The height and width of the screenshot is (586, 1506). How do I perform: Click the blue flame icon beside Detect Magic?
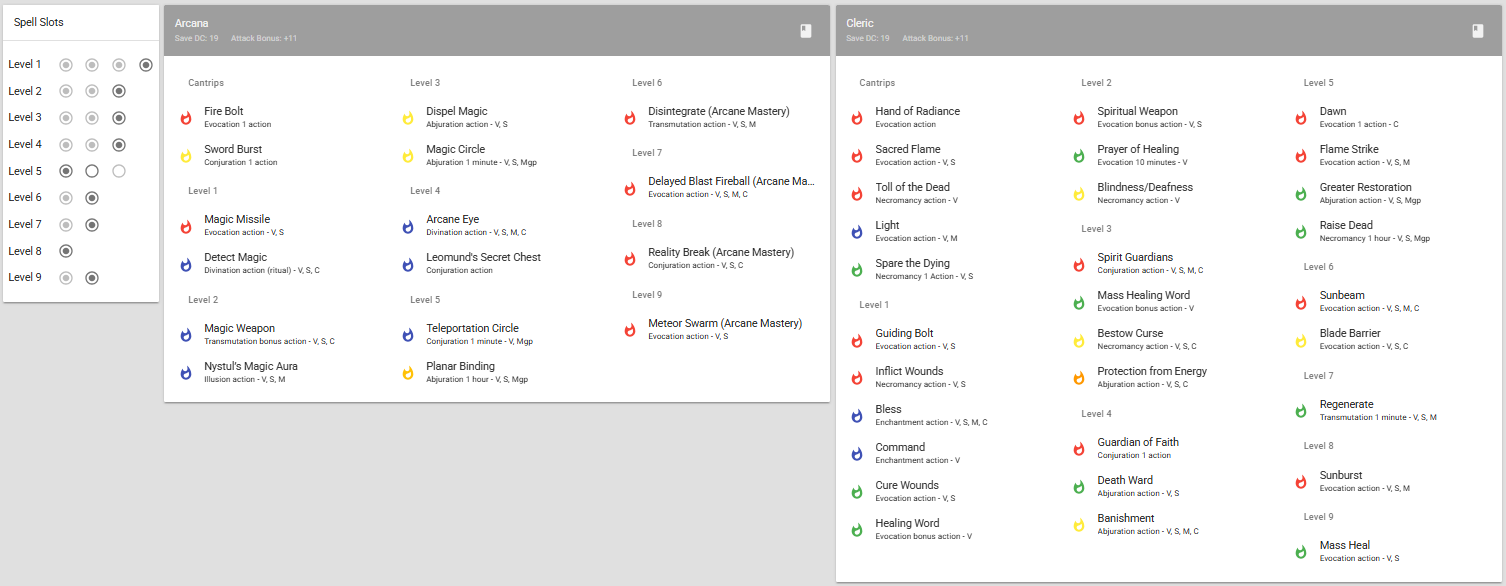185,264
